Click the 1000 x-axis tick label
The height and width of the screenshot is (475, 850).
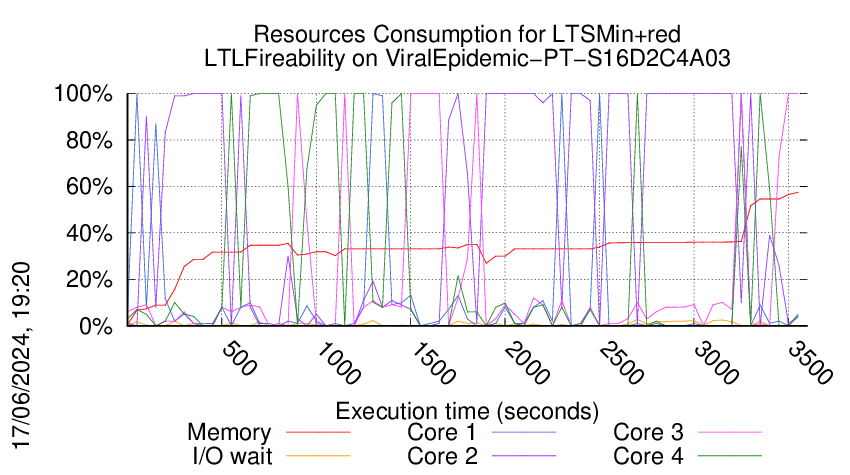click(x=337, y=363)
